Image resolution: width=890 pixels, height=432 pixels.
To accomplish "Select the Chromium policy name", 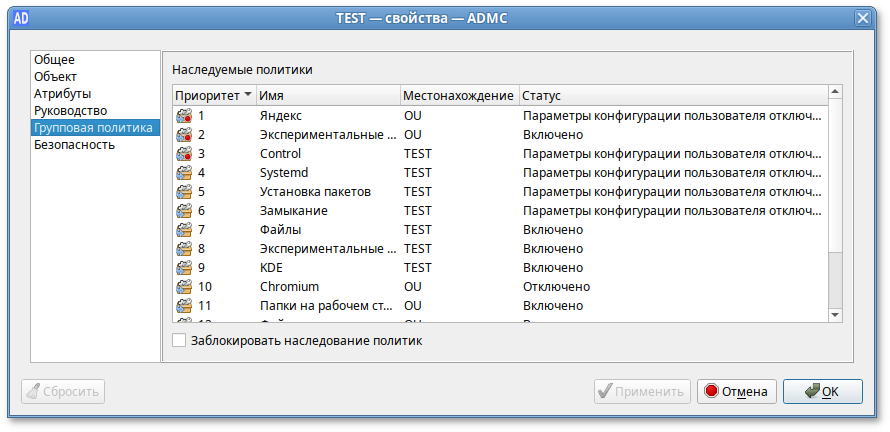I will (x=289, y=287).
